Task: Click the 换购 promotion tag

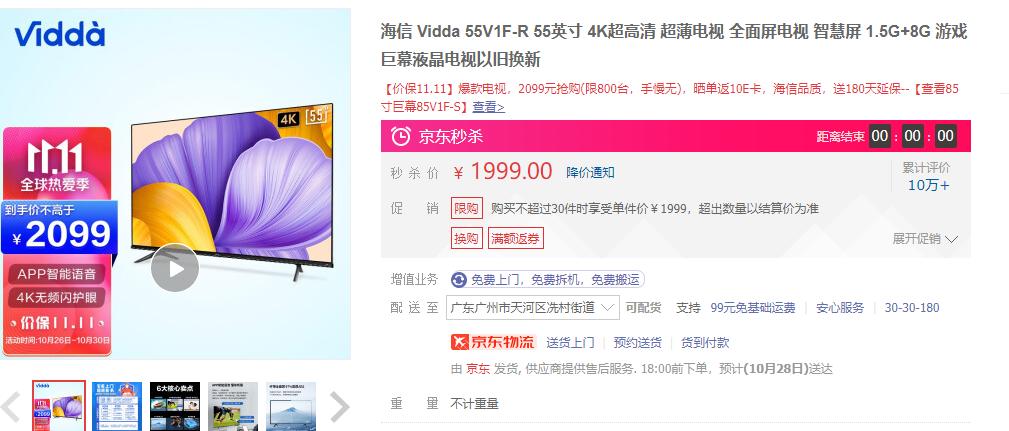Action: [467, 239]
